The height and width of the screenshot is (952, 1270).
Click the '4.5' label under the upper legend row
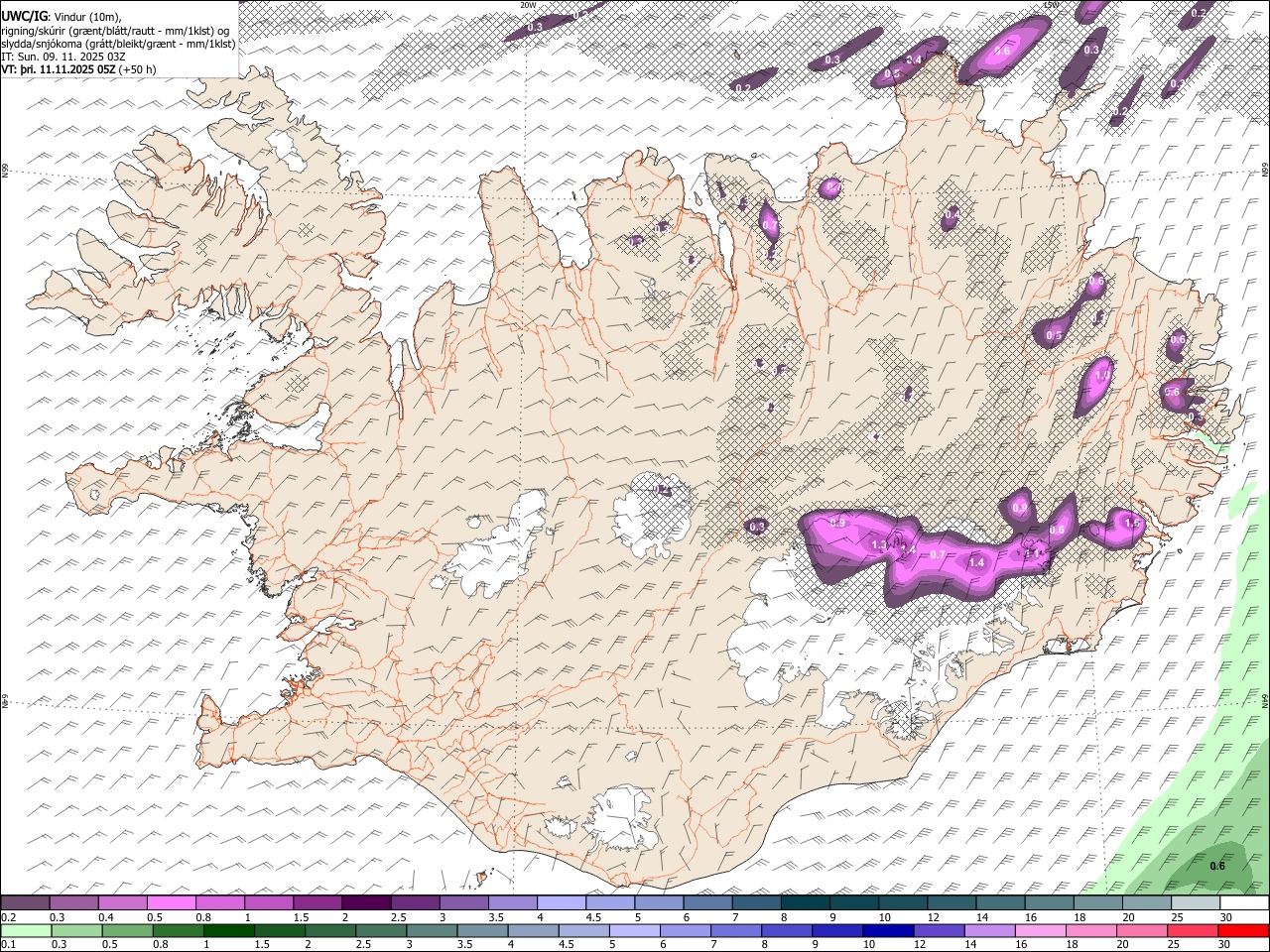pyautogui.click(x=594, y=917)
